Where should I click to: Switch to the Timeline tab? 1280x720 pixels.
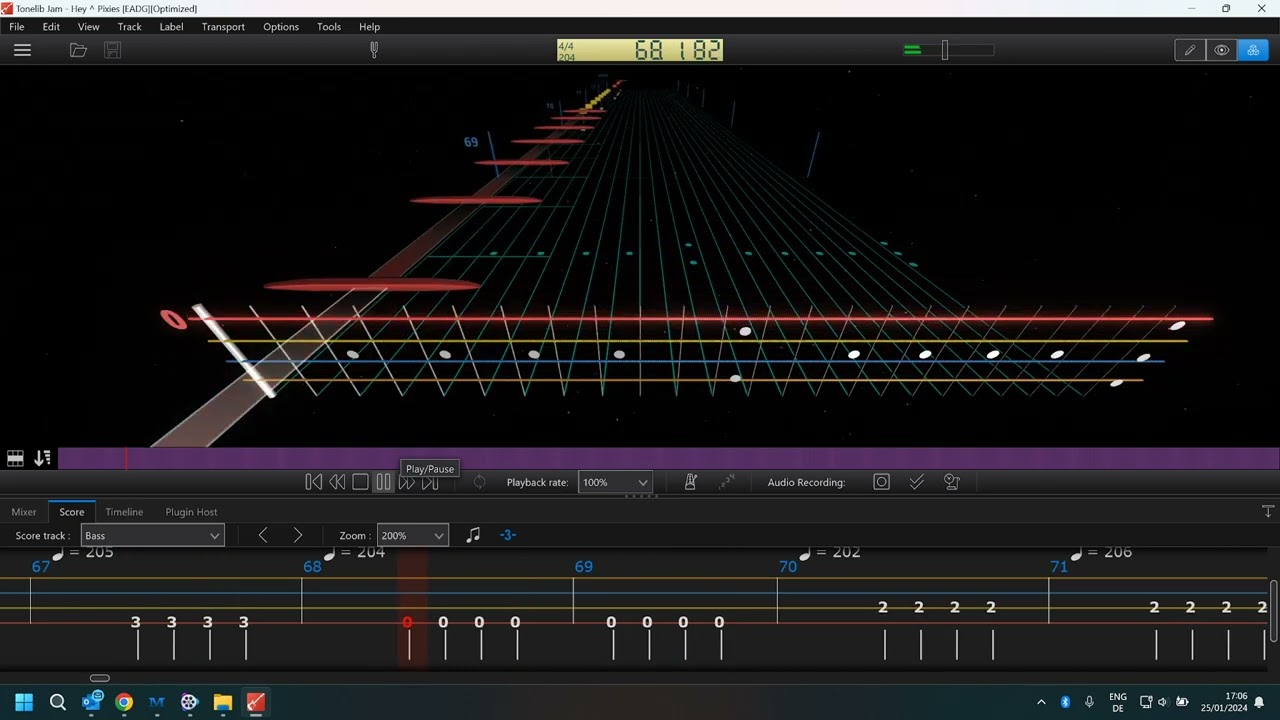124,512
